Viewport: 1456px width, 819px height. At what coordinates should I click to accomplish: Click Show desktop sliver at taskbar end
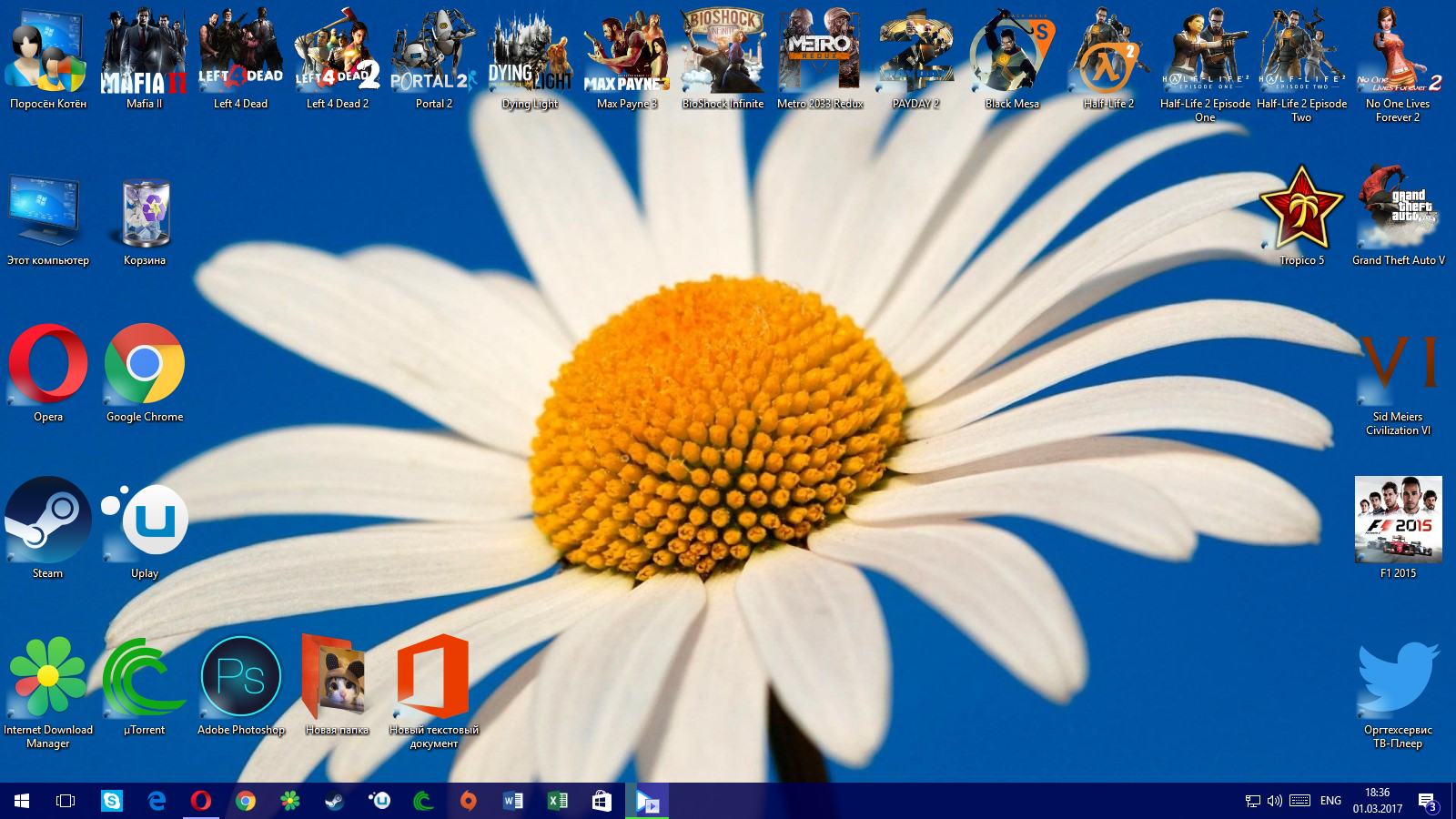[x=1452, y=801]
